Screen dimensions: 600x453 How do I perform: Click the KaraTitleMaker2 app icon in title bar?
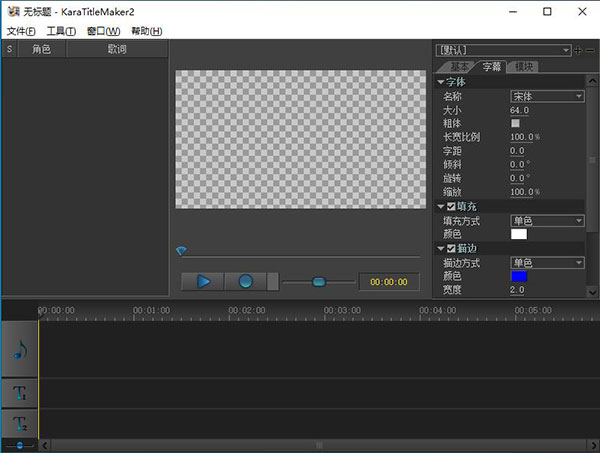[12, 11]
